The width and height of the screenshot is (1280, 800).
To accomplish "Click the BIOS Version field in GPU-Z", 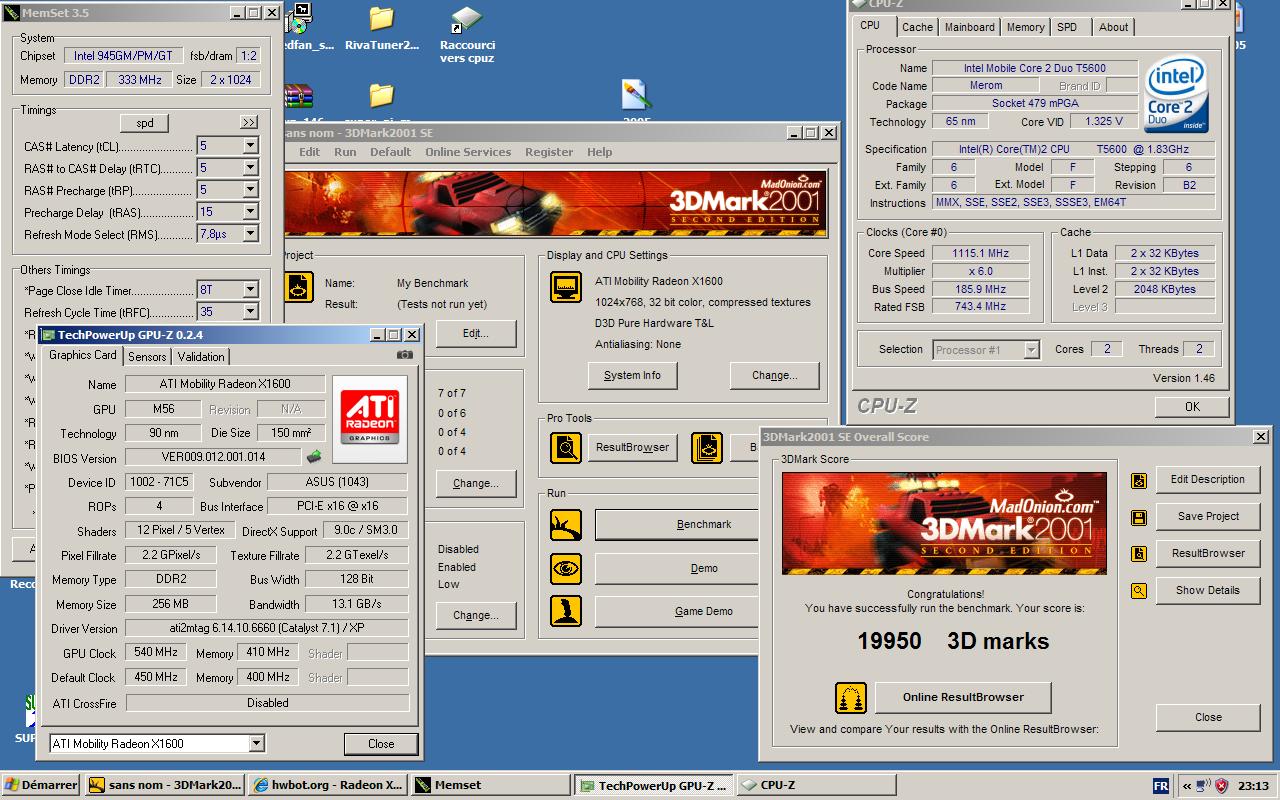I will point(212,458).
